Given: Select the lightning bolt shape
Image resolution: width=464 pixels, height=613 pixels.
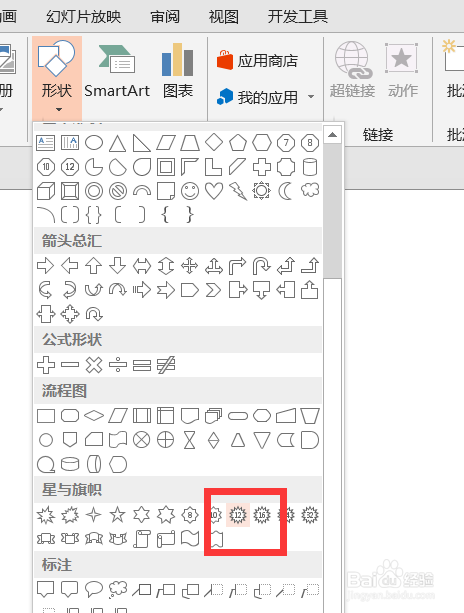Looking at the screenshot, I should pyautogui.click(x=238, y=191).
